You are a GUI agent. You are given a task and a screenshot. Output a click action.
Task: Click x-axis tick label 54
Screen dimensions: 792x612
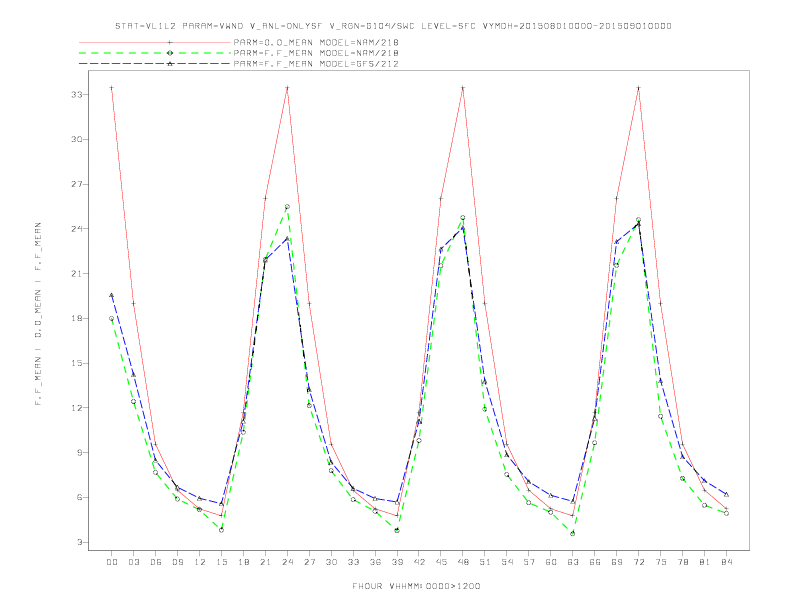tap(507, 562)
